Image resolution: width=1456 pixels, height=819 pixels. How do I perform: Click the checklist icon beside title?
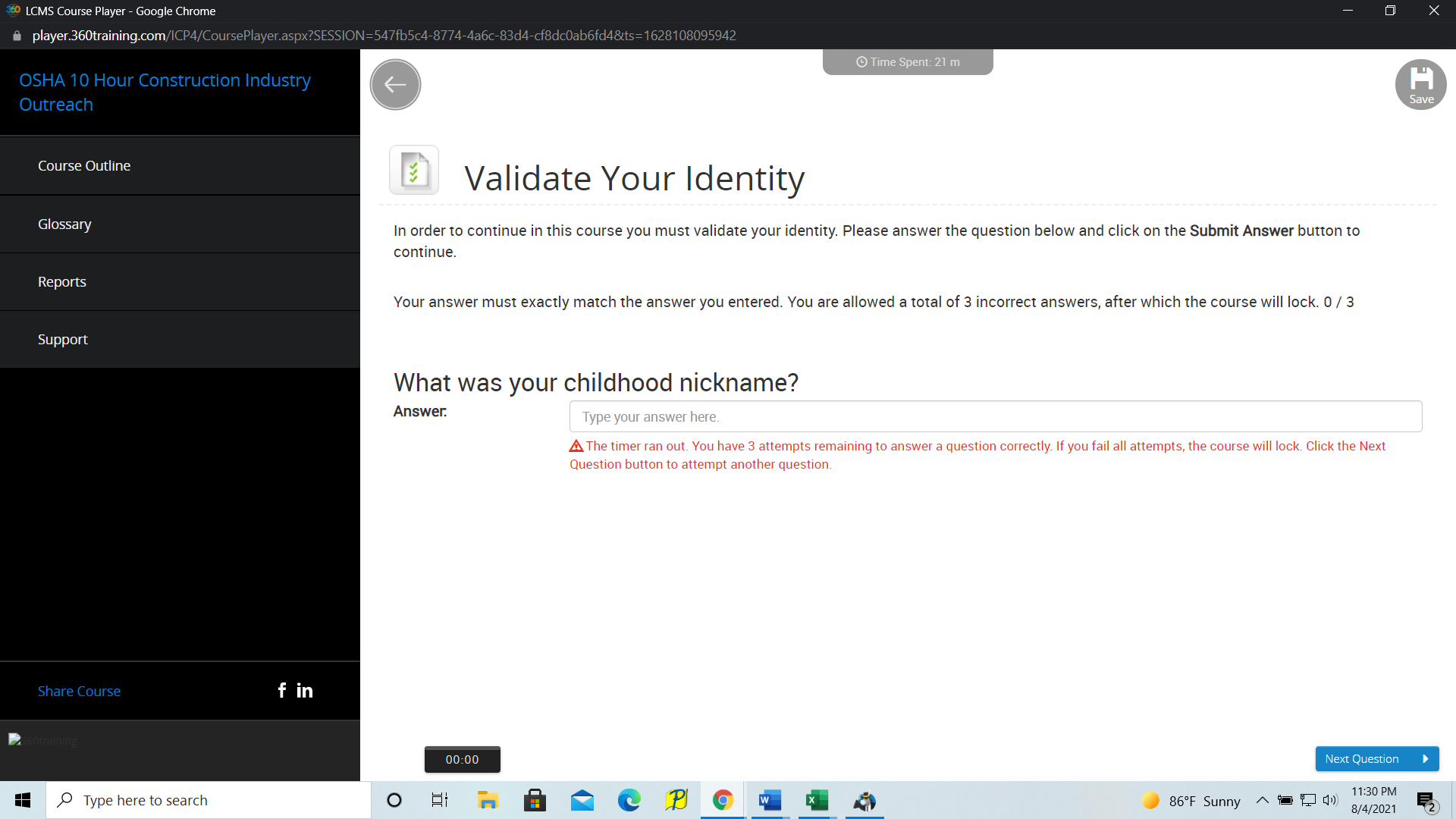click(x=414, y=171)
